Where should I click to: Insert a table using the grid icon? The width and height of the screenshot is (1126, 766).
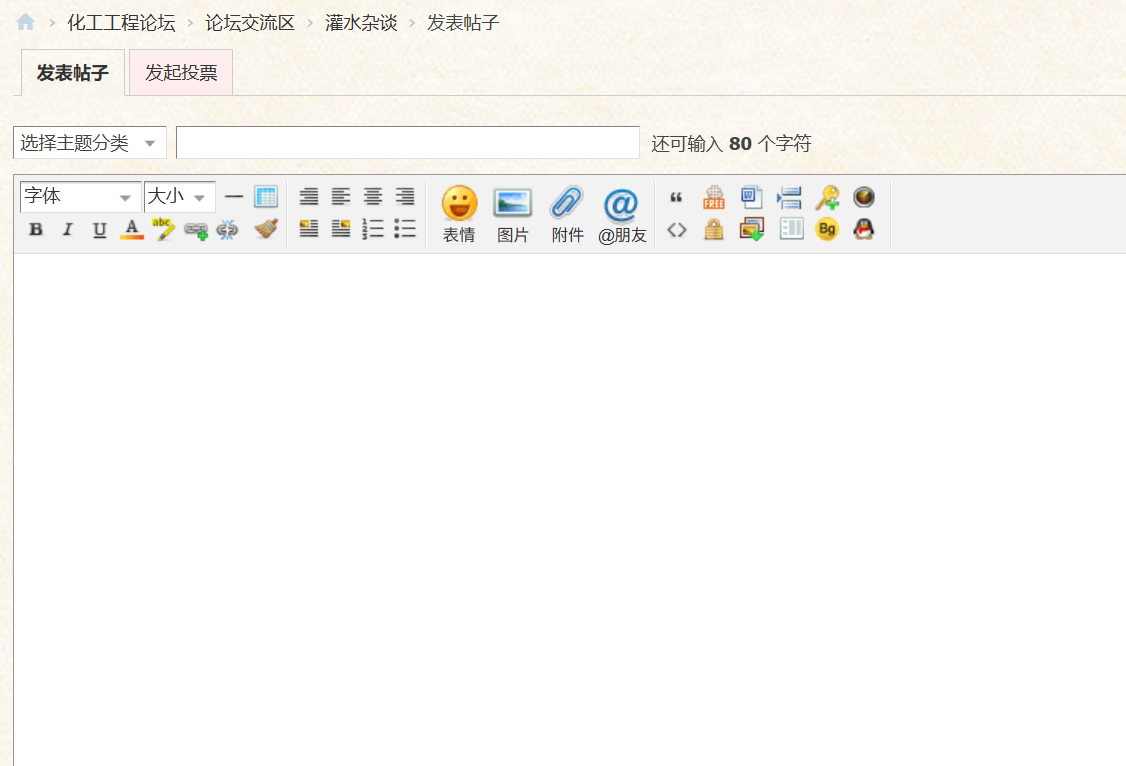(266, 196)
